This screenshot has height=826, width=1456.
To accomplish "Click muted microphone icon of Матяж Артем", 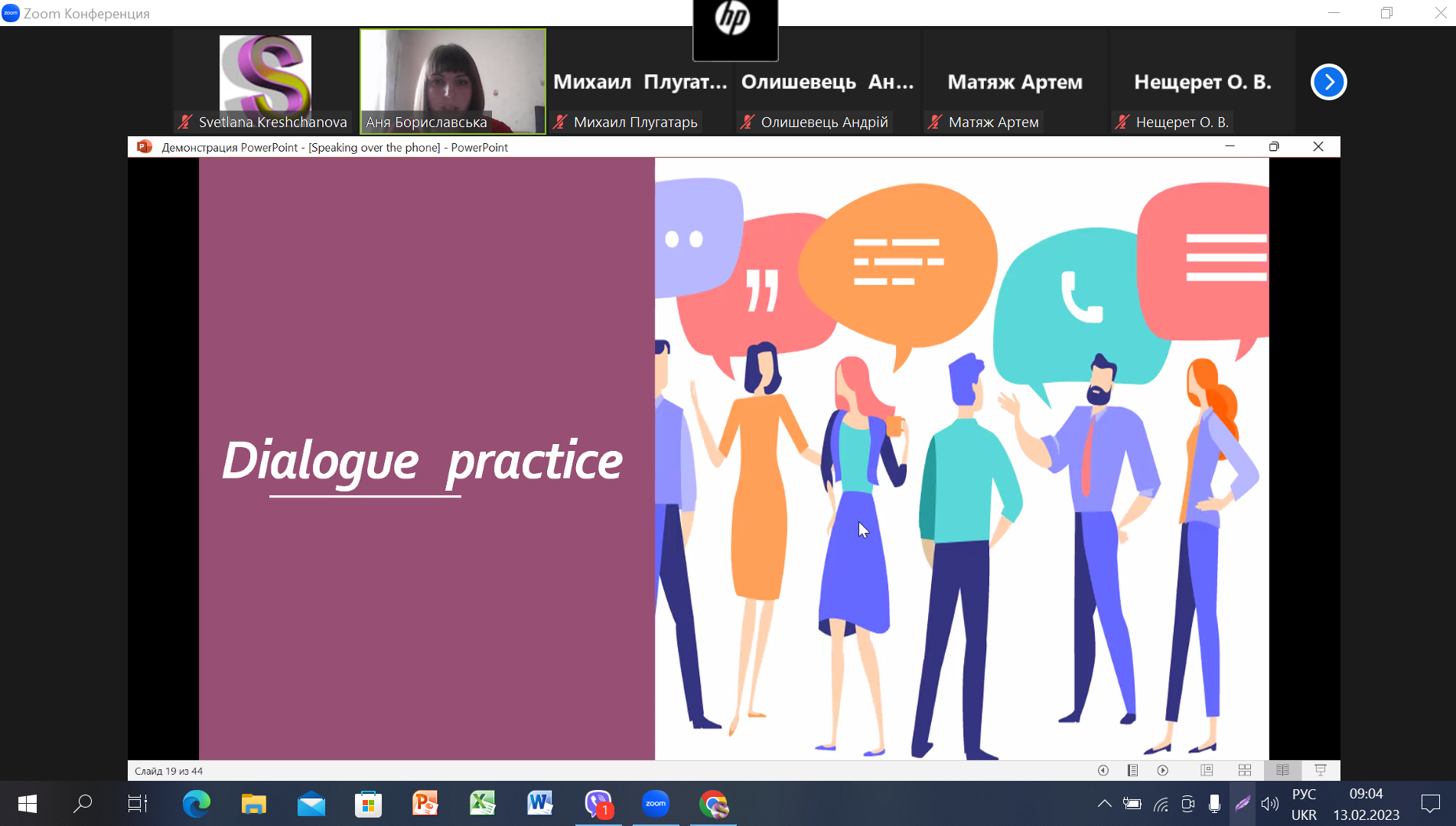I will pyautogui.click(x=935, y=122).
